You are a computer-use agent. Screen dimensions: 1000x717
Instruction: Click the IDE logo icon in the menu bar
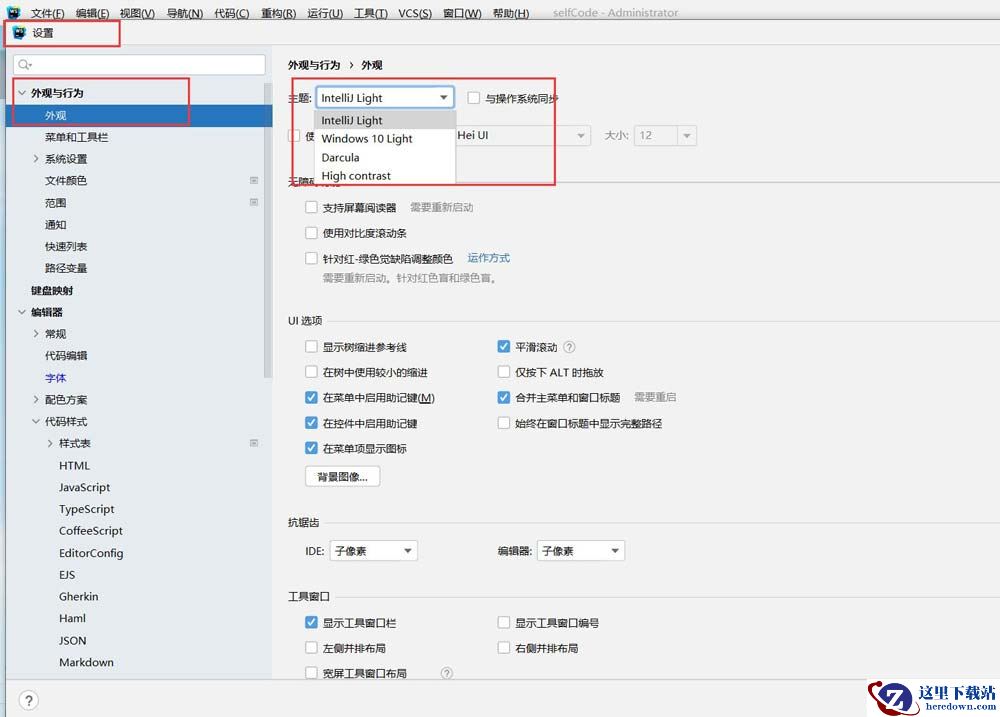[13, 12]
